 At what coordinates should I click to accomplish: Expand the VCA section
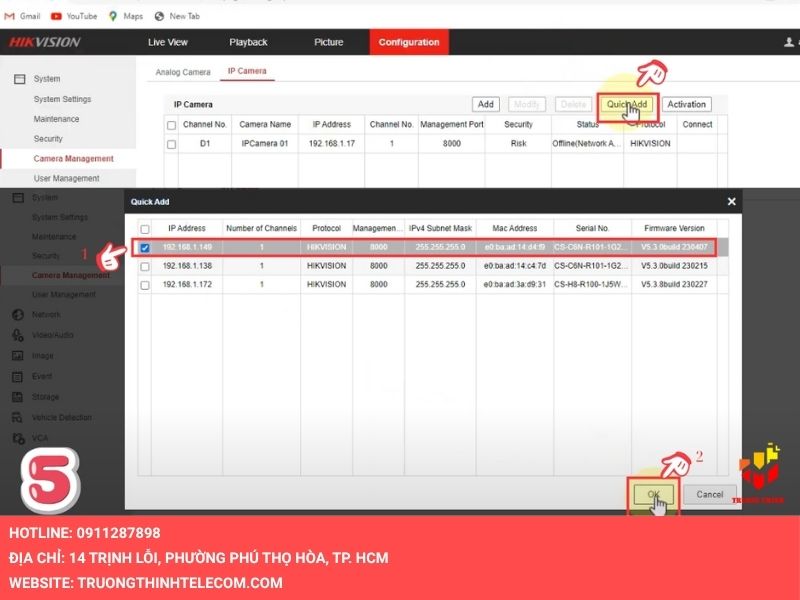40,438
